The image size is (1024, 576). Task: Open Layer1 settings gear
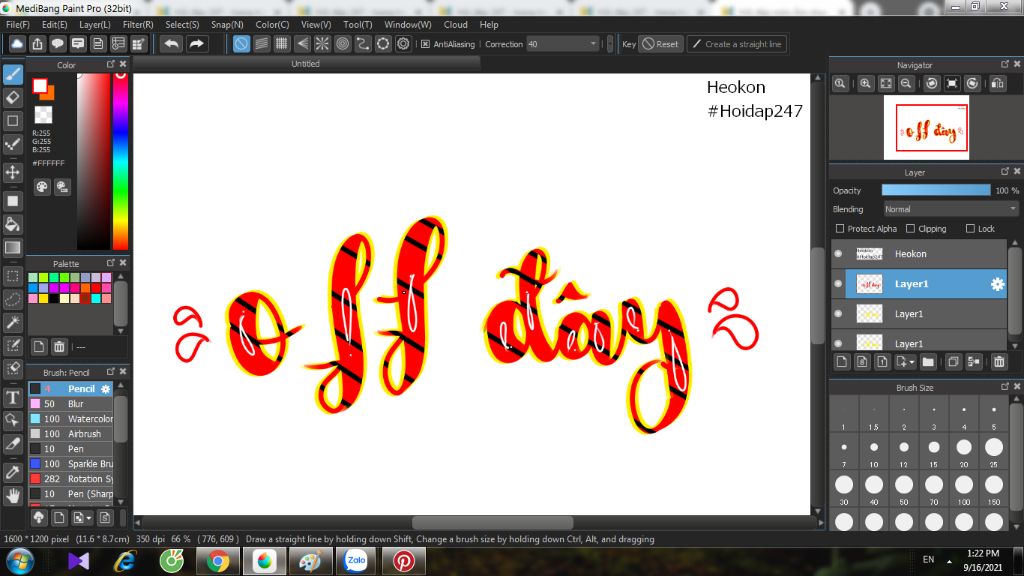pyautogui.click(x=997, y=284)
